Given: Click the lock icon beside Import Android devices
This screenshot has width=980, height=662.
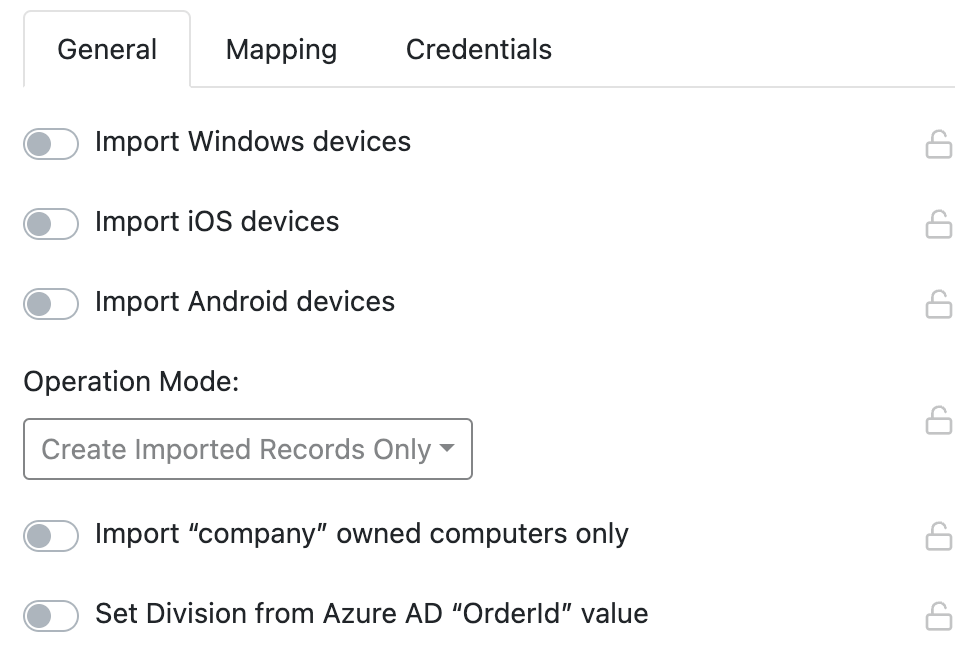Looking at the screenshot, I should 940,302.
